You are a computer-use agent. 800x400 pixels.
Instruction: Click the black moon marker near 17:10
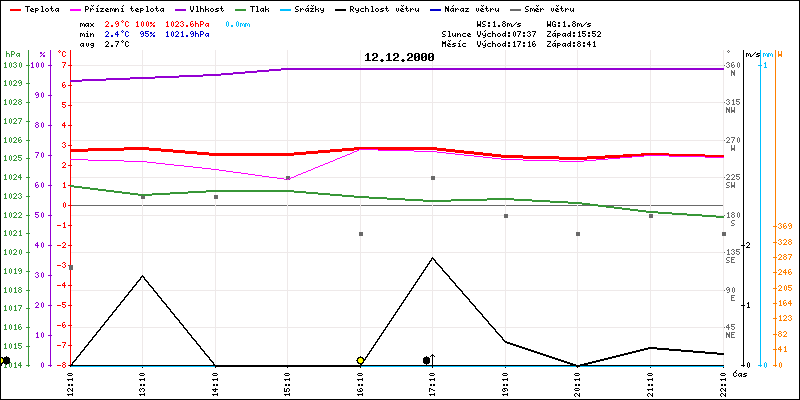(x=427, y=360)
